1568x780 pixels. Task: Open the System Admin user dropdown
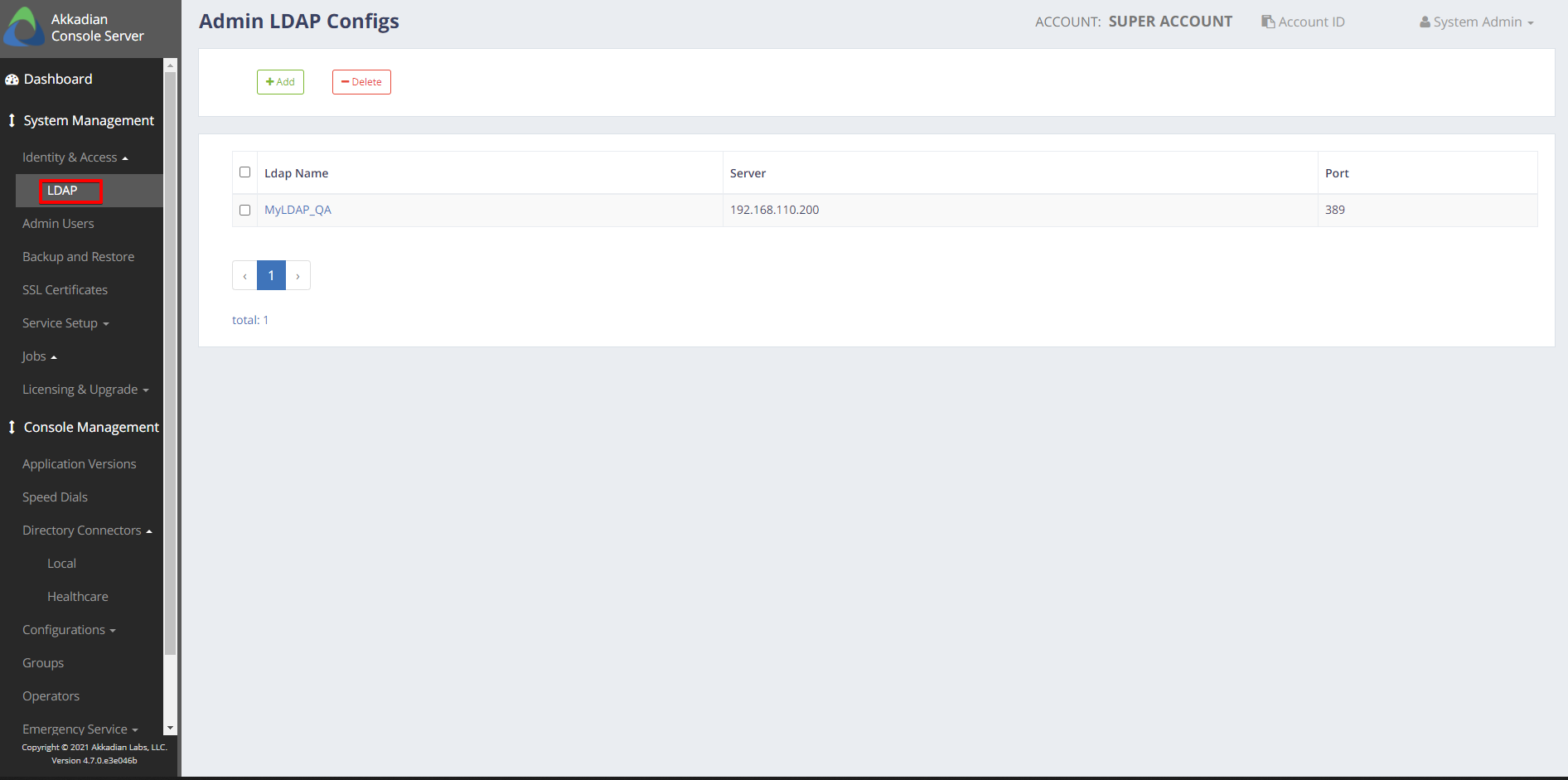(1476, 22)
